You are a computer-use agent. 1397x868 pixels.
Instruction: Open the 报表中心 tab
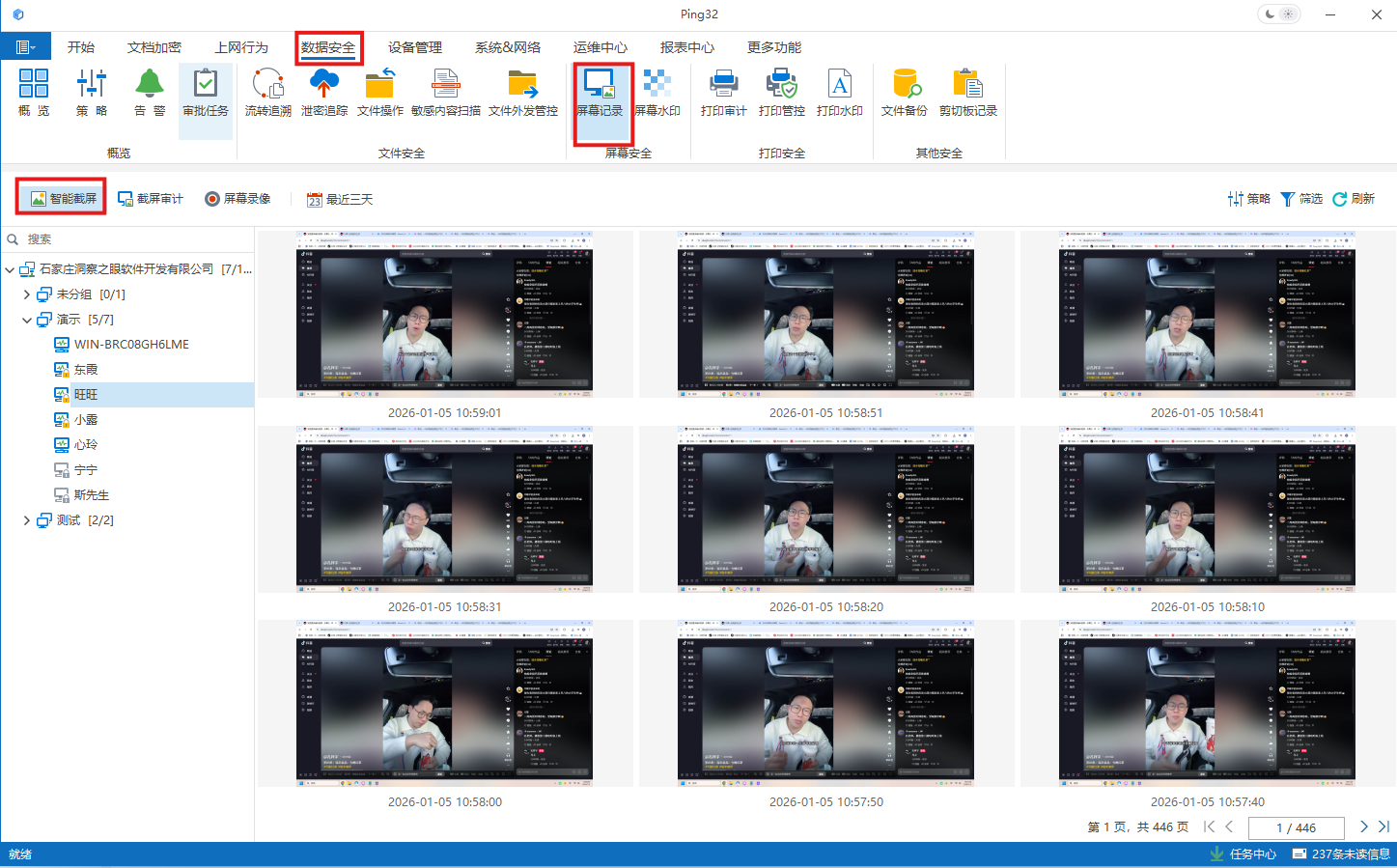coord(686,47)
